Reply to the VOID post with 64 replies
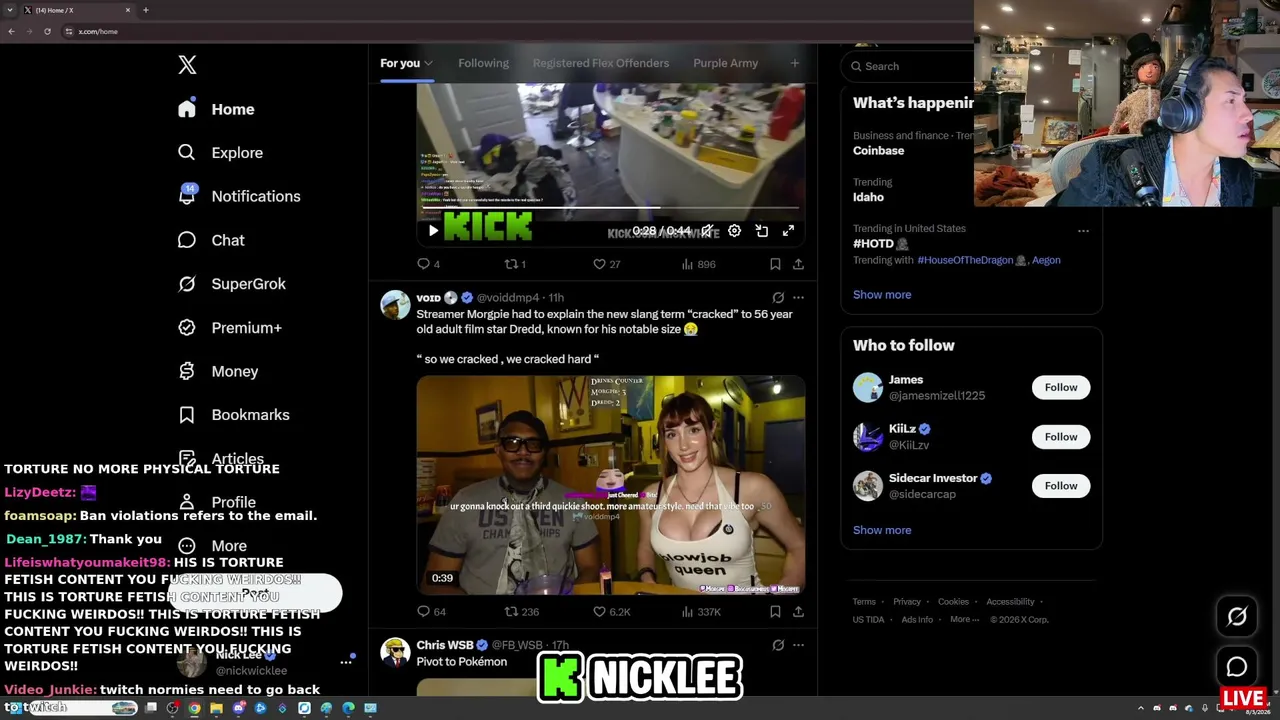This screenshot has height=720, width=1280. pos(431,611)
